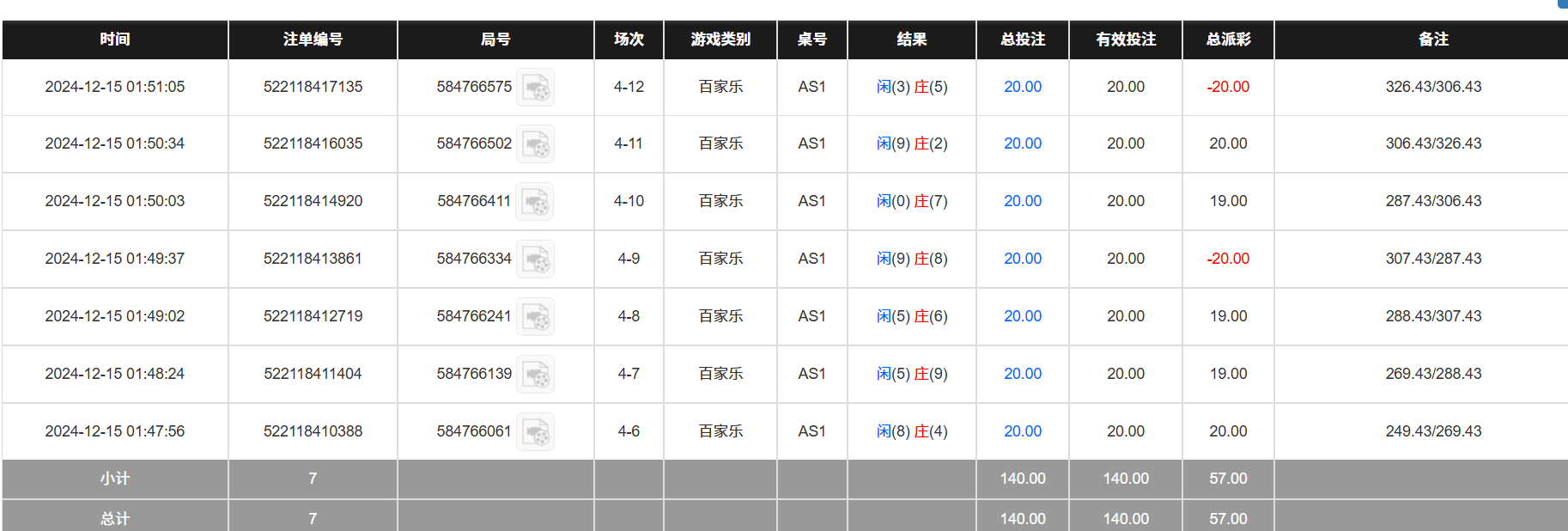Open replay icon next to 584766139
Image resolution: width=1568 pixels, height=531 pixels.
[x=535, y=375]
